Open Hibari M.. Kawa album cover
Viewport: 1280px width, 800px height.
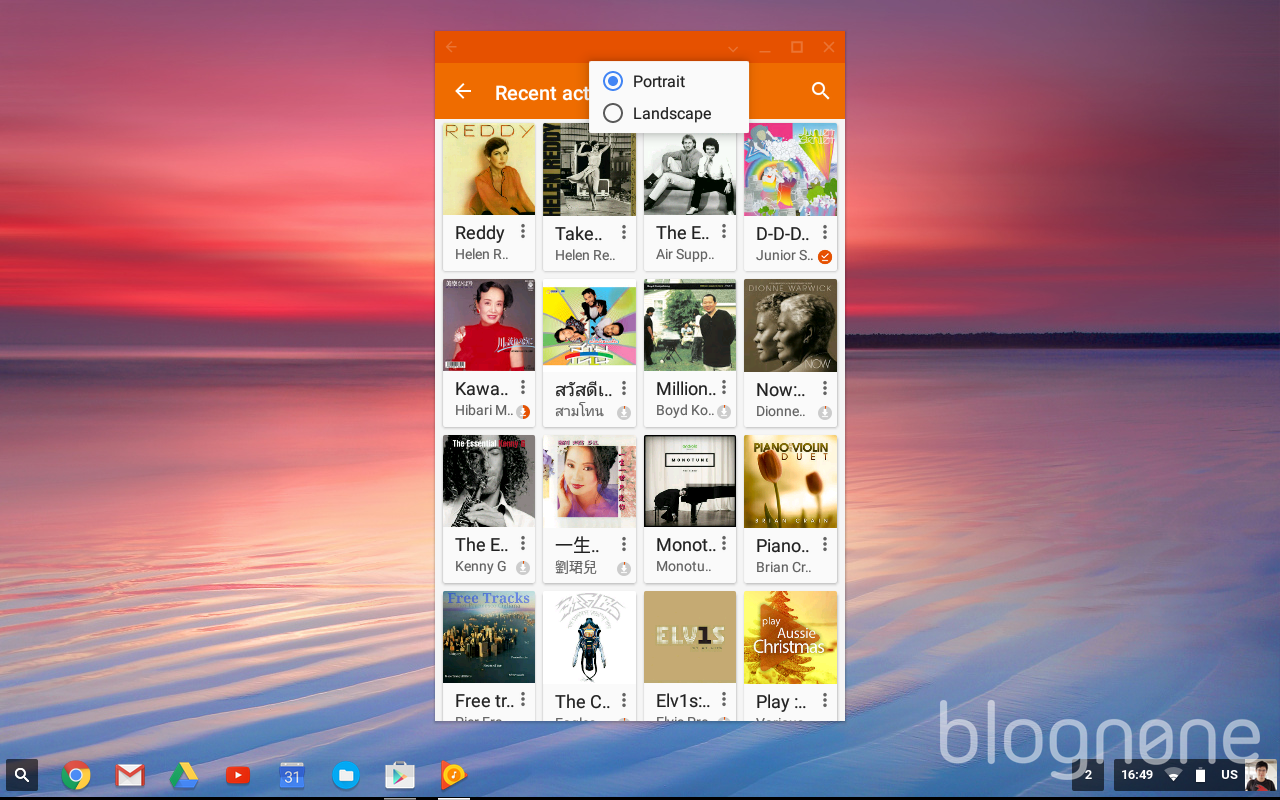pyautogui.click(x=489, y=325)
